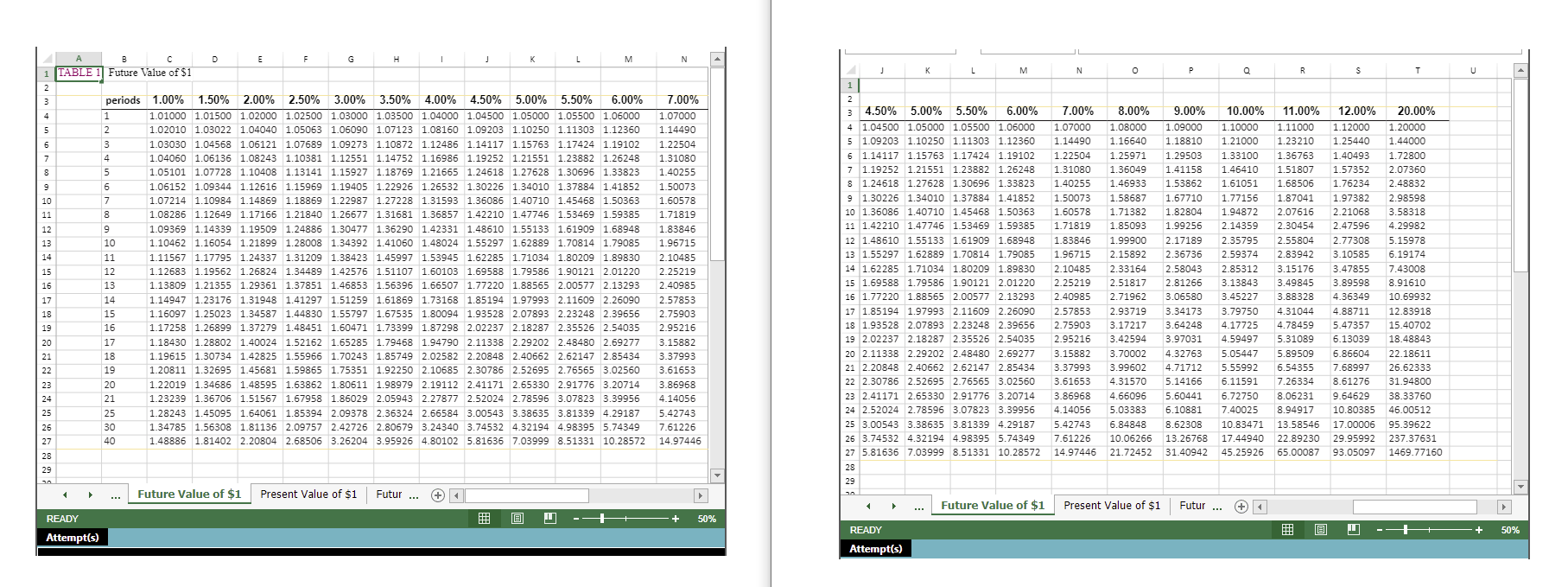Viewport: 1568px width, 587px height.
Task: Click horizontal scroll left arrow in right window
Action: click(1260, 507)
